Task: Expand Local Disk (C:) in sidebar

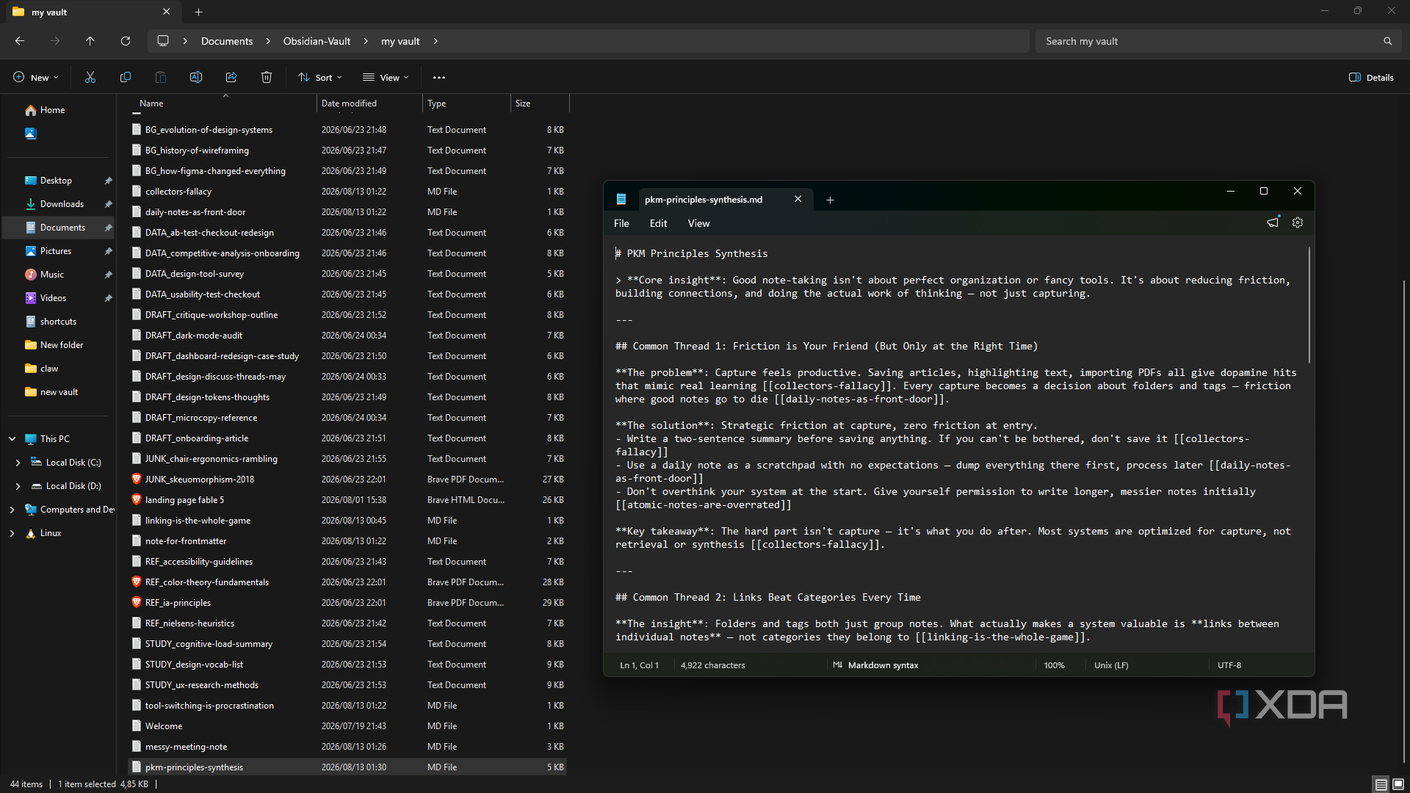Action: coord(17,463)
